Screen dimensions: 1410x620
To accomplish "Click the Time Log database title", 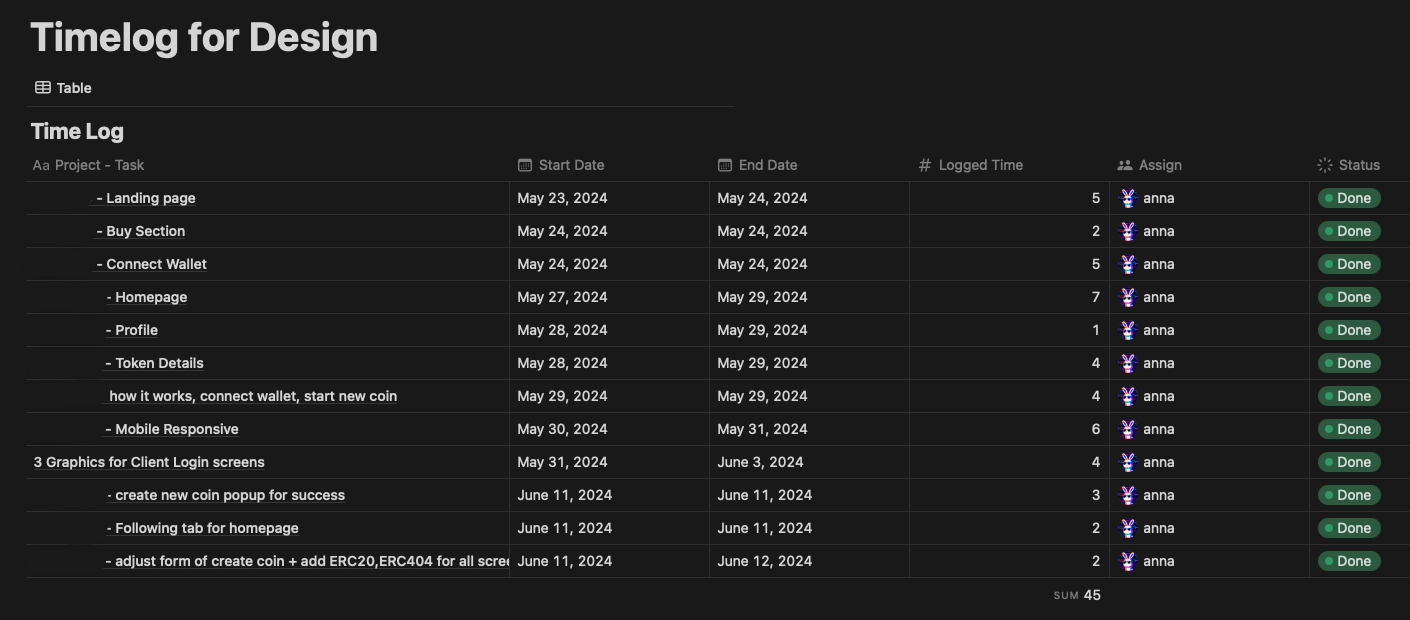I will point(77,131).
